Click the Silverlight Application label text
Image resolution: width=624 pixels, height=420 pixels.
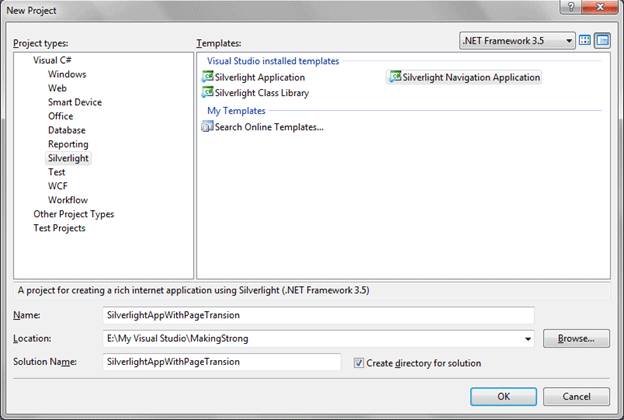260,77
